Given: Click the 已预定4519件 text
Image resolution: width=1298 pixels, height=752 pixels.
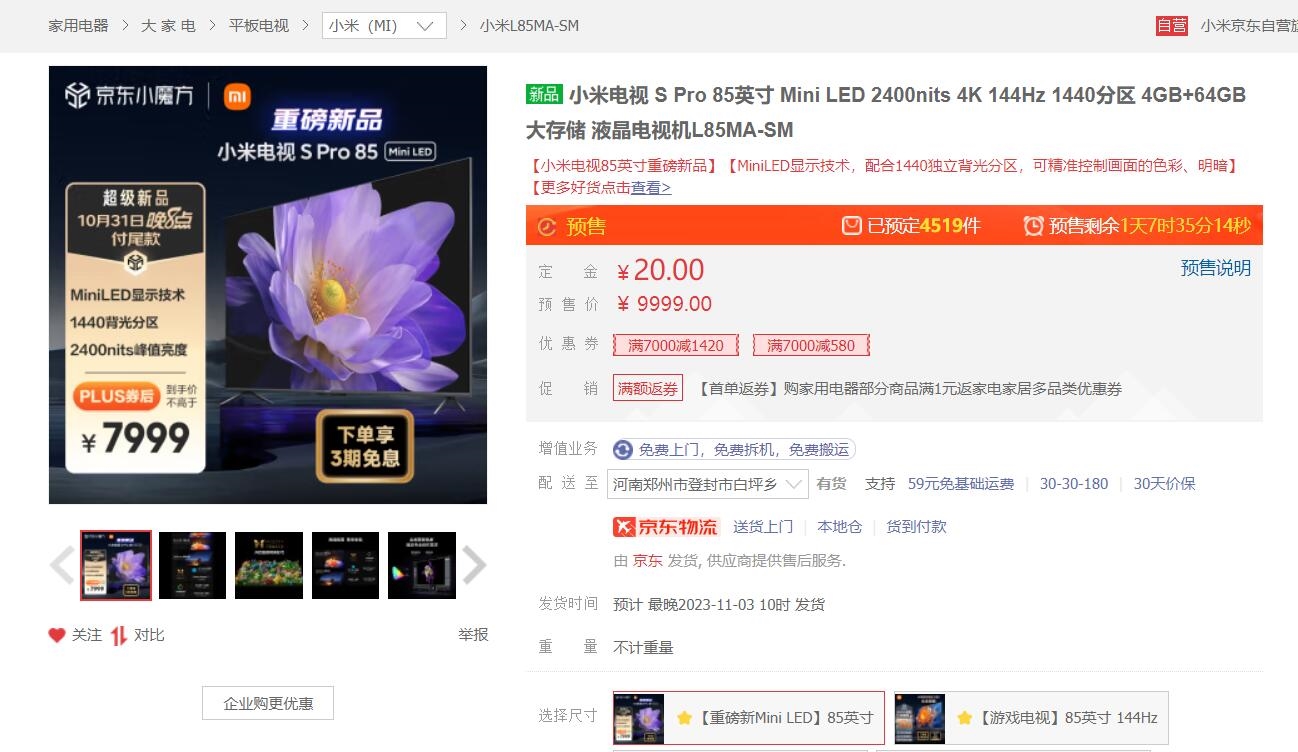Looking at the screenshot, I should click(x=924, y=226).
